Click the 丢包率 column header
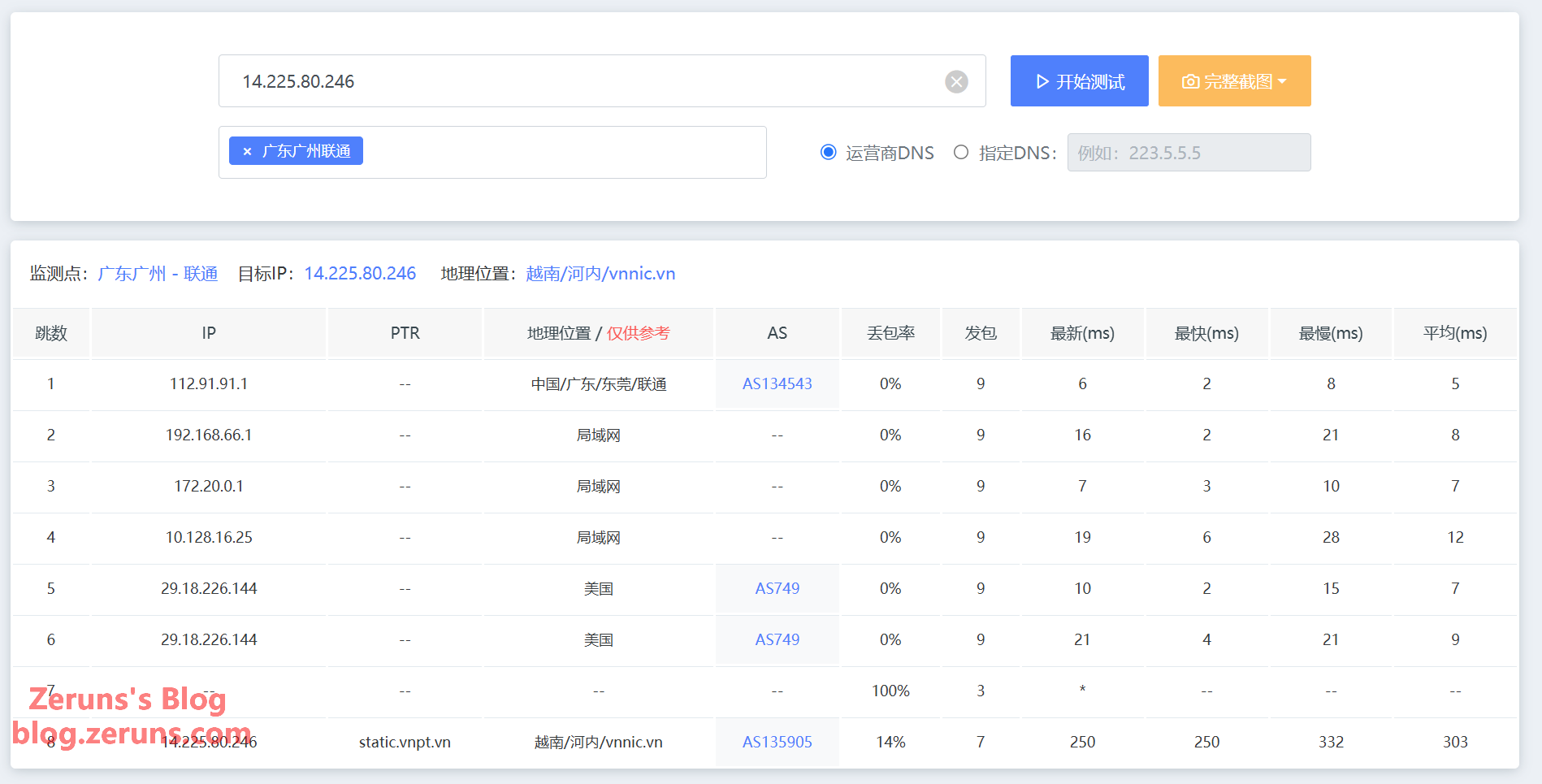This screenshot has height=784, width=1542. (890, 333)
